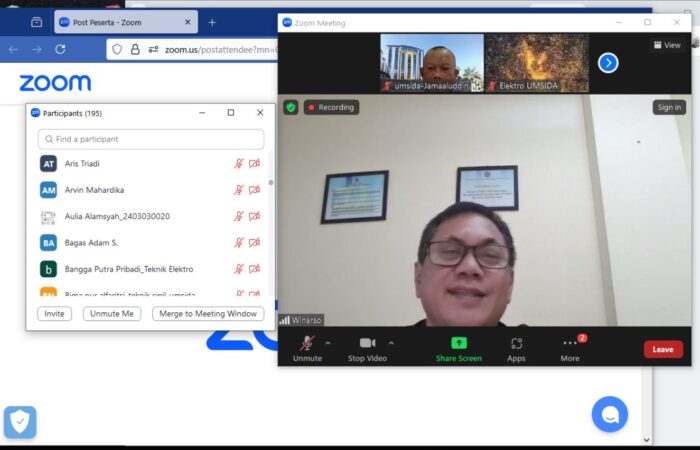700x450 pixels.
Task: Select the AM avatar of Arvin Mahardika
Action: [48, 190]
